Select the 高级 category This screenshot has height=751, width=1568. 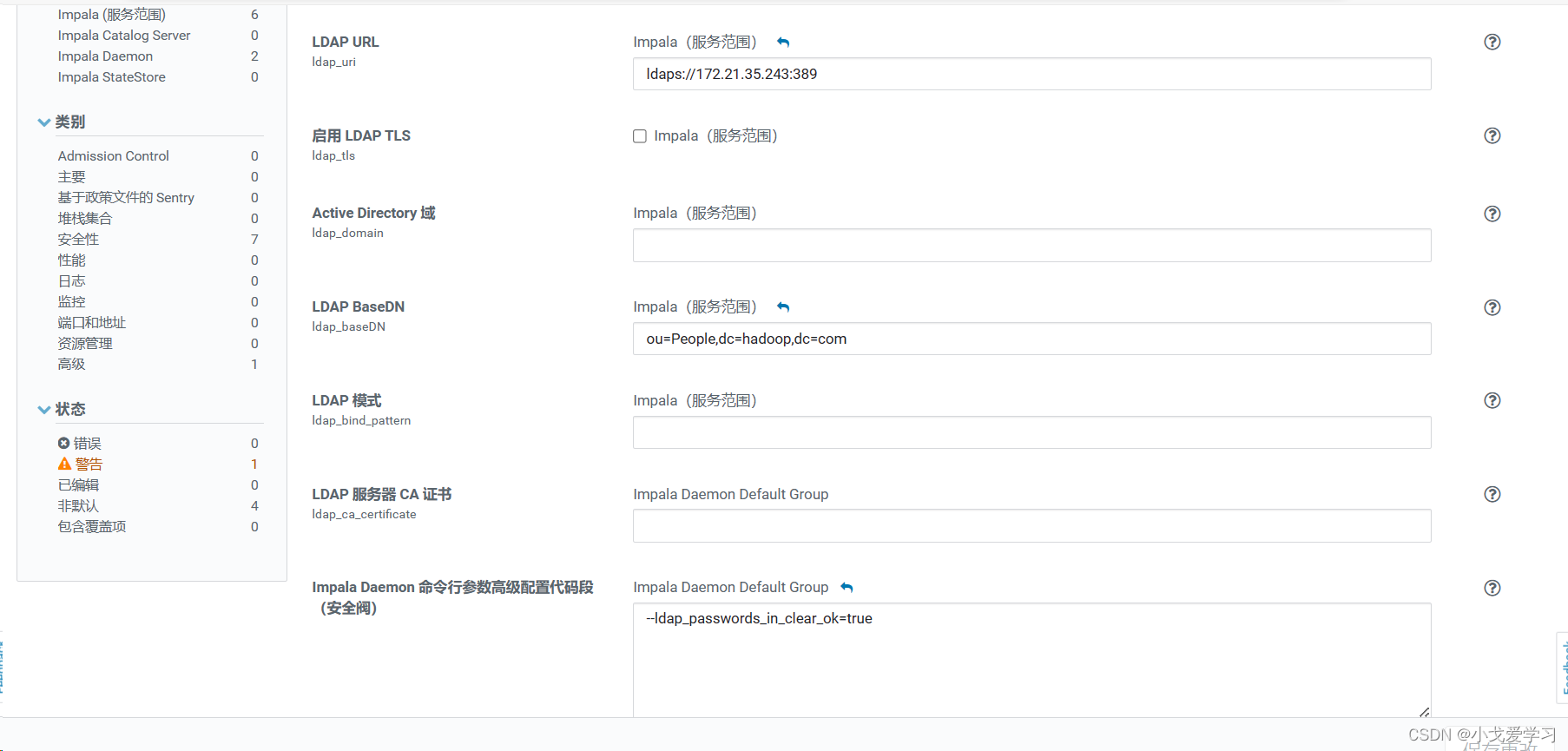pos(71,365)
